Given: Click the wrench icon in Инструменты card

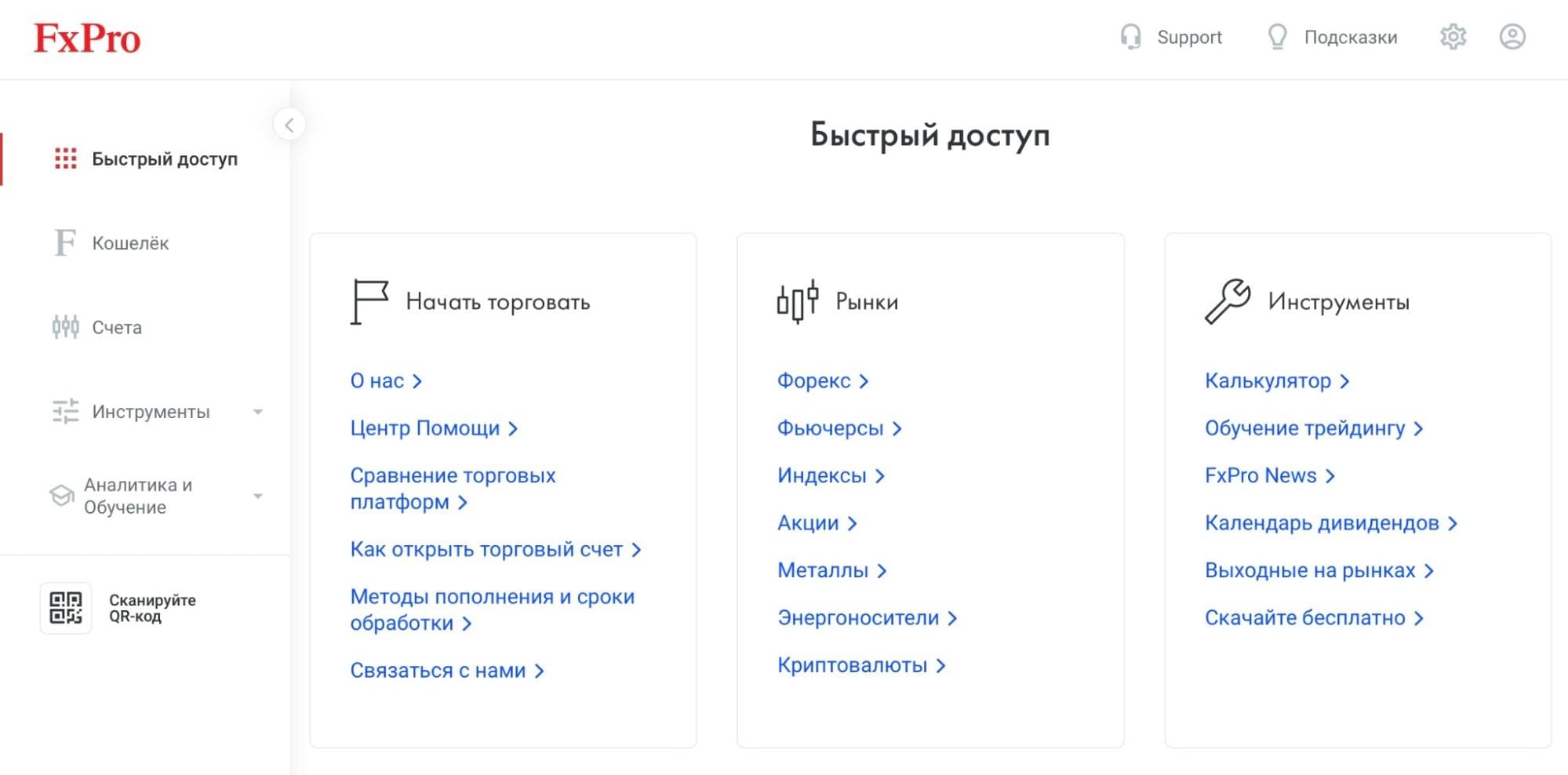Looking at the screenshot, I should (x=1228, y=301).
